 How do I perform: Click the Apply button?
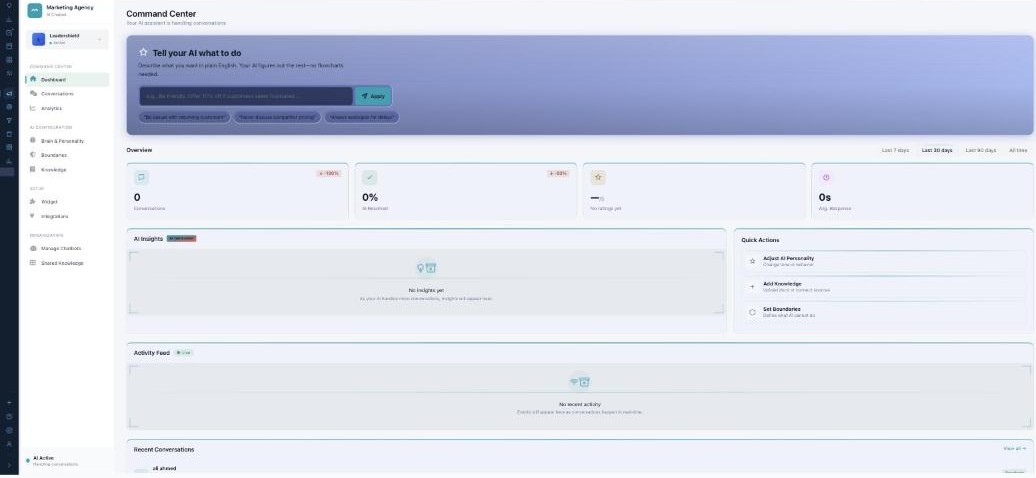point(373,96)
